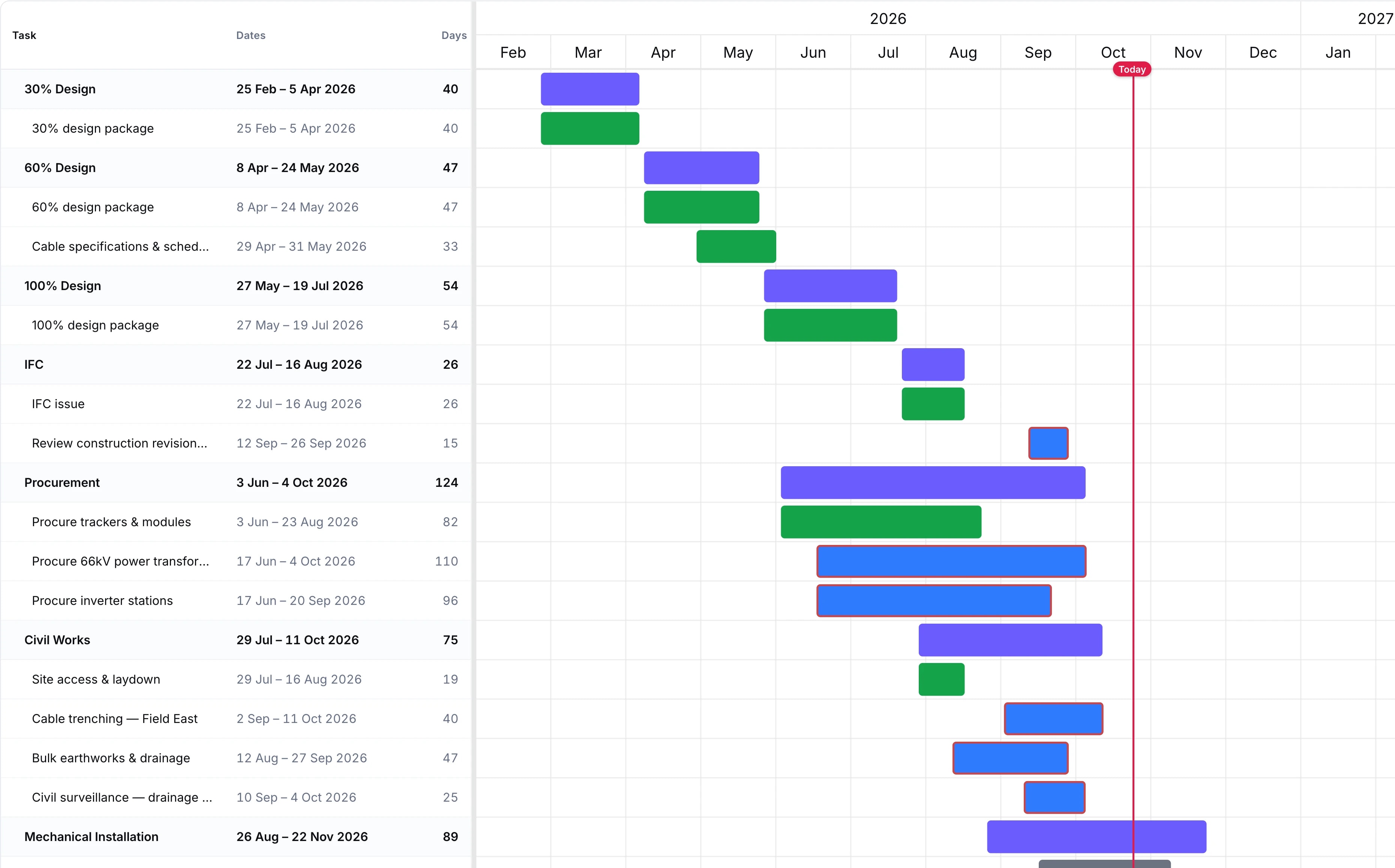Click the Oct month header
Viewport: 1395px width, 868px height.
1113,52
